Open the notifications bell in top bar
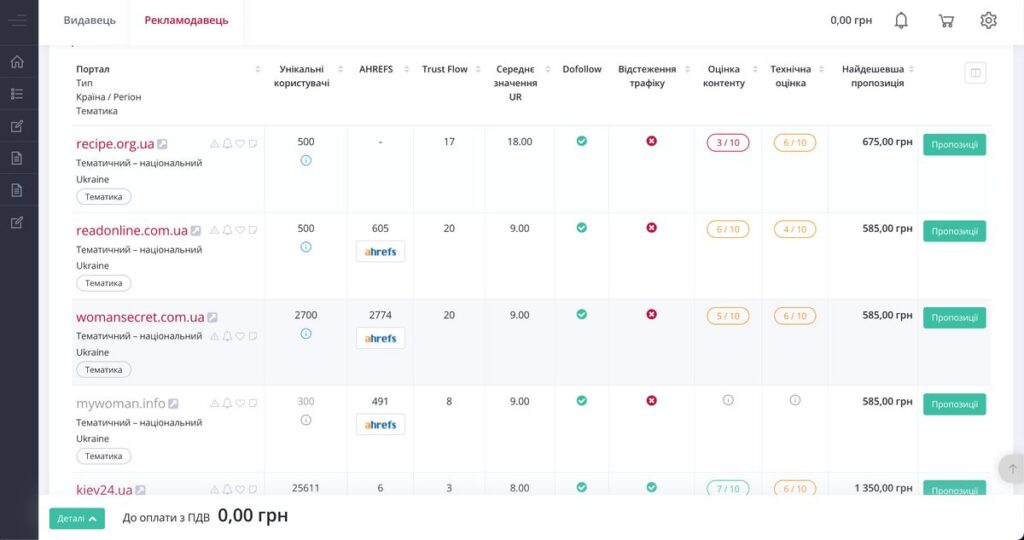Screen dimensions: 1024x540 pos(901,20)
